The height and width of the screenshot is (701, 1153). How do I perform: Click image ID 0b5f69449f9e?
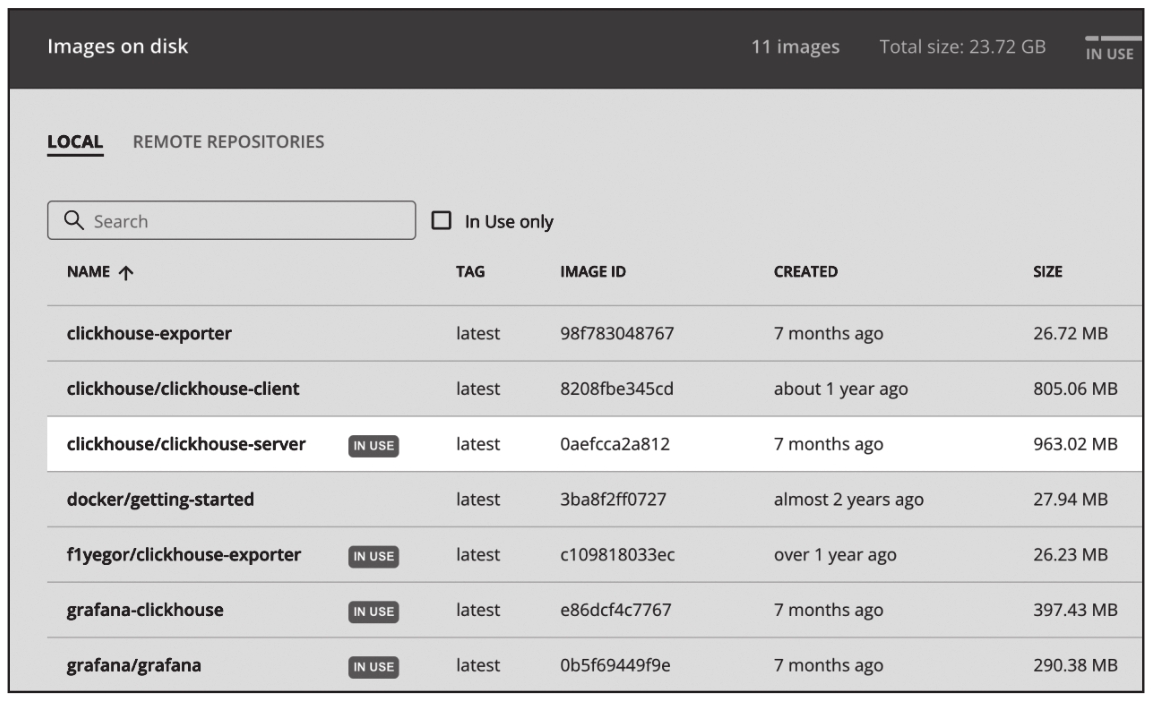point(615,665)
